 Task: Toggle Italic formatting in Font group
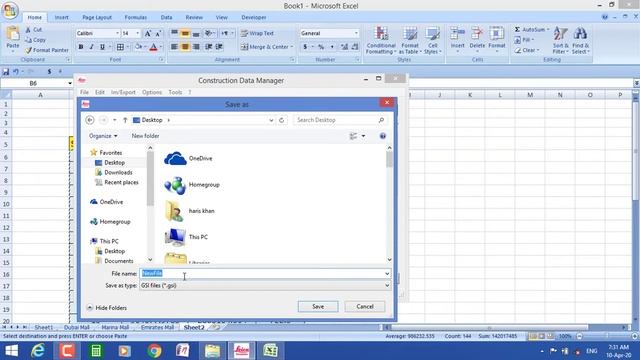[91, 47]
